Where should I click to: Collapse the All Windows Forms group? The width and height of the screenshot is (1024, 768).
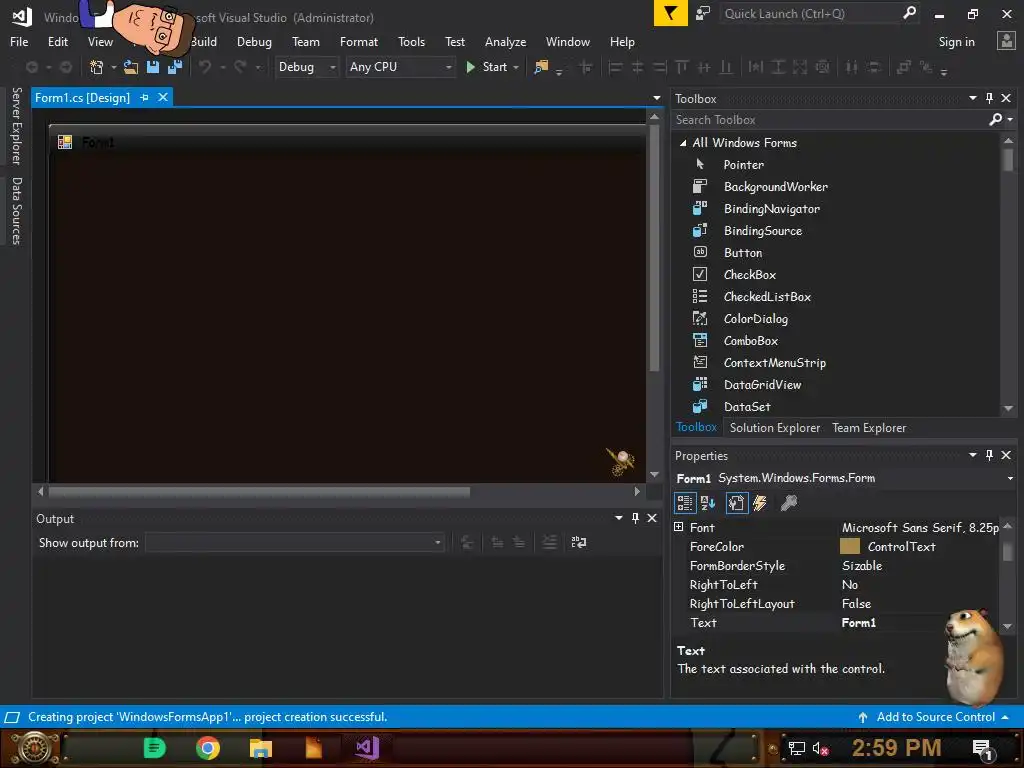coord(682,142)
